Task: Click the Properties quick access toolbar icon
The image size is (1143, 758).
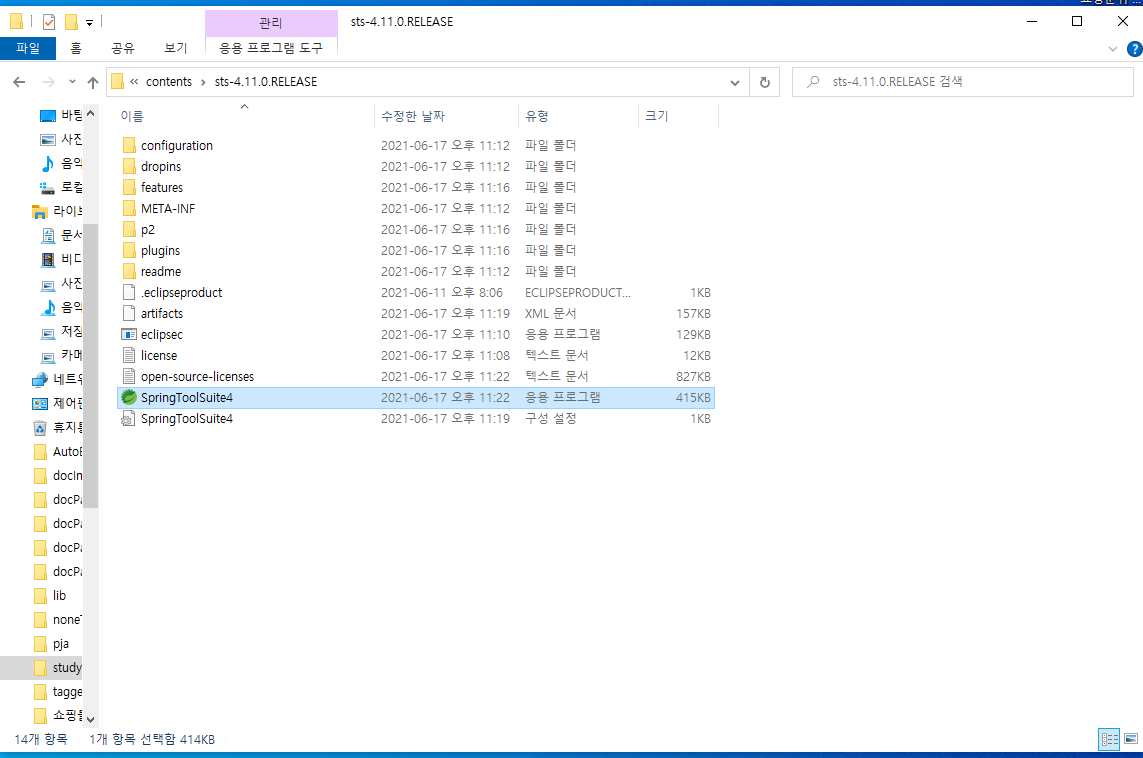Action: pyautogui.click(x=49, y=22)
